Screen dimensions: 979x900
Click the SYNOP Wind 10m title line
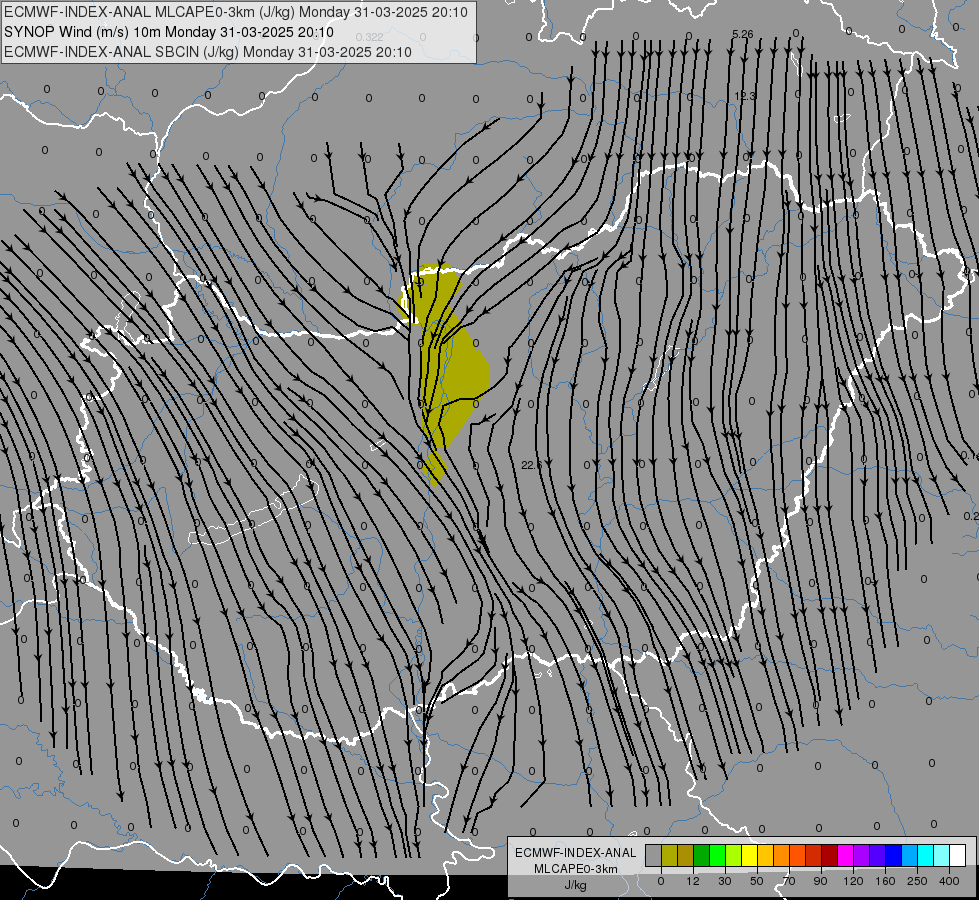[x=169, y=32]
